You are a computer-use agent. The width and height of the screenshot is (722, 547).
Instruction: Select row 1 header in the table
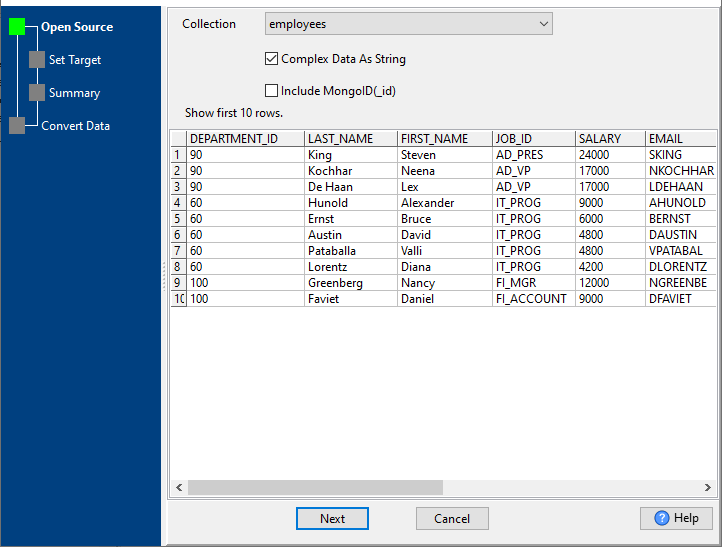178,155
